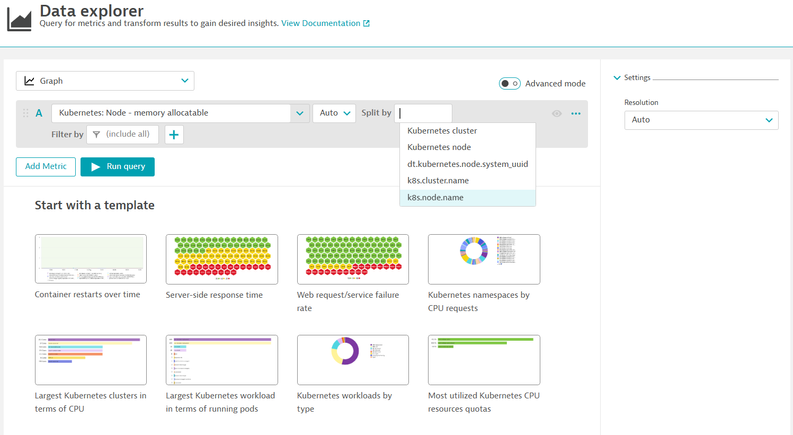The image size is (793, 435).
Task: Click the drag handle beside metric A
Action: pyautogui.click(x=26, y=114)
